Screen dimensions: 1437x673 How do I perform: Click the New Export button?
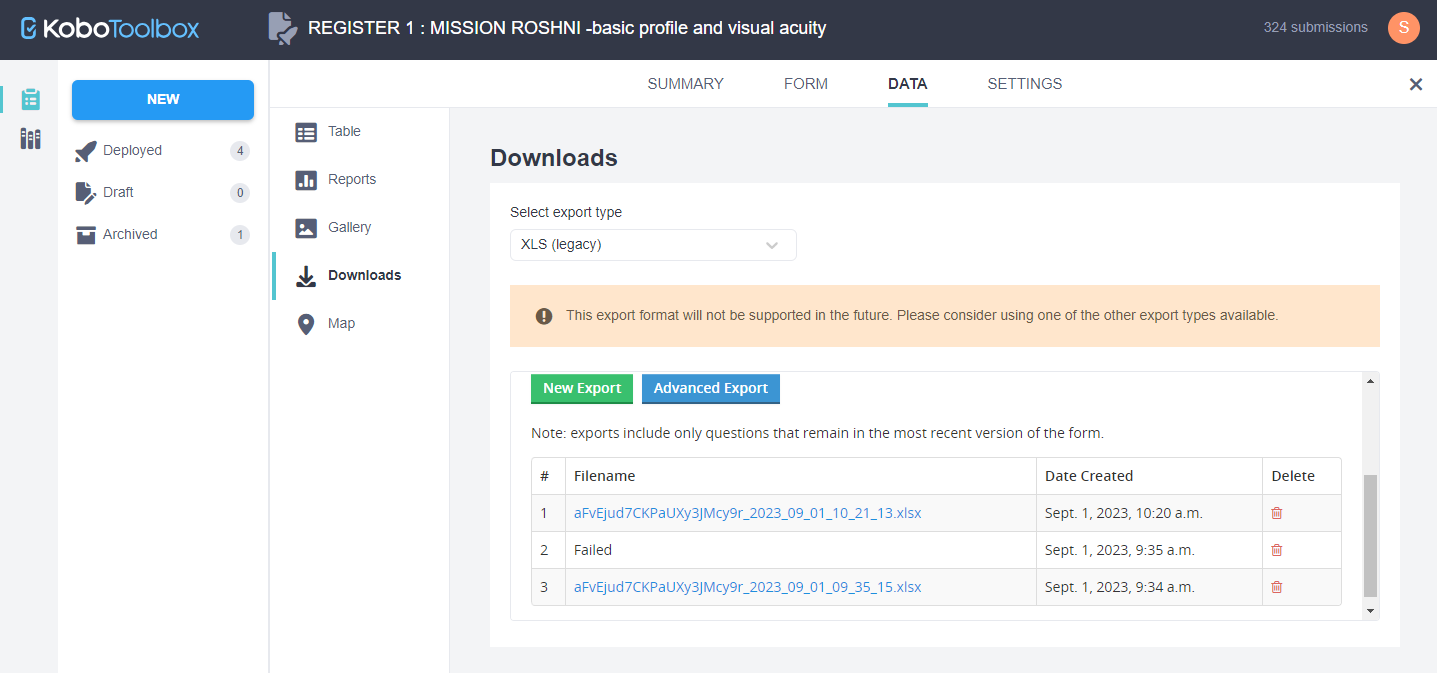(581, 389)
